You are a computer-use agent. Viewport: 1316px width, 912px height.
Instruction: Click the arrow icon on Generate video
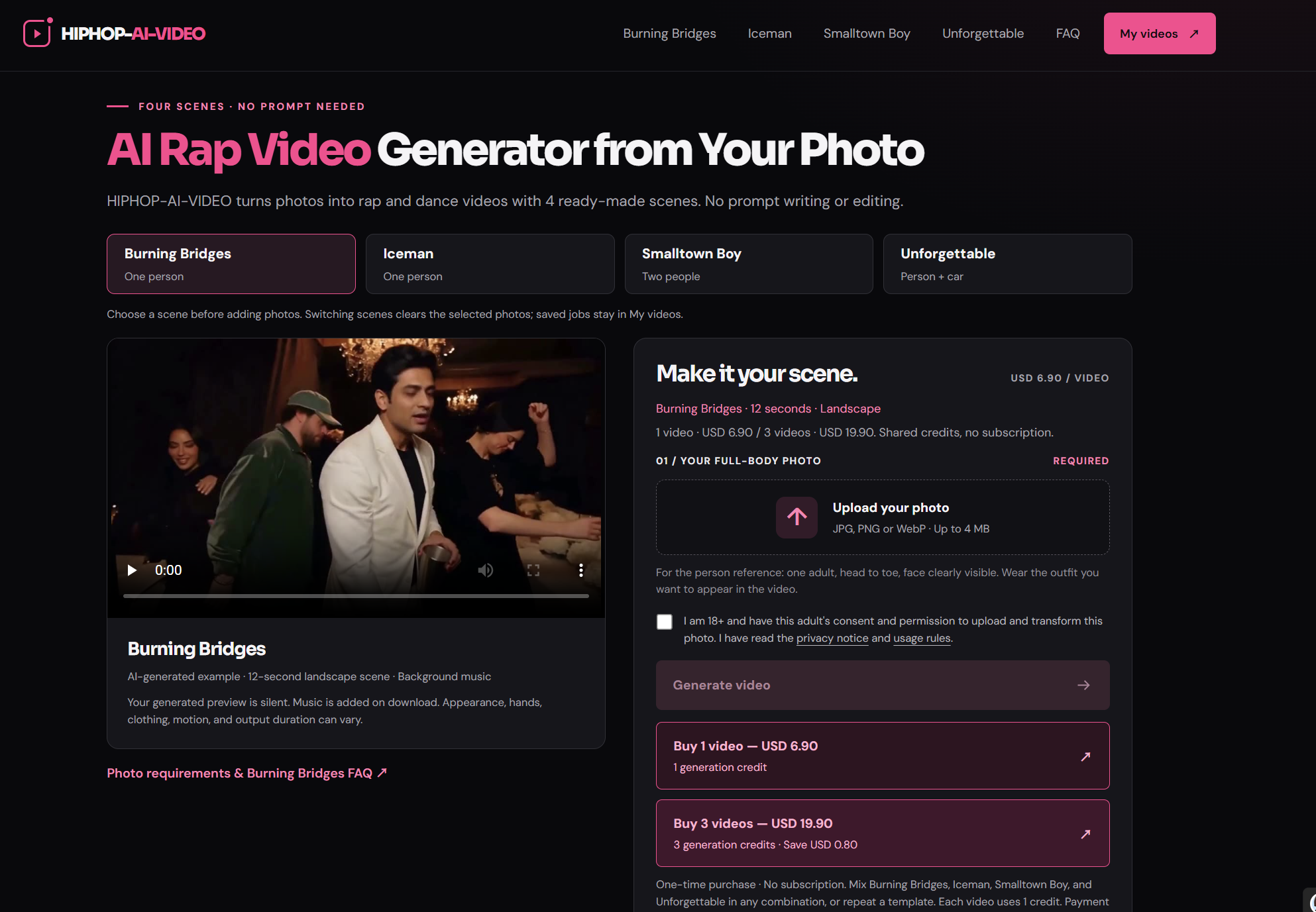[1083, 685]
